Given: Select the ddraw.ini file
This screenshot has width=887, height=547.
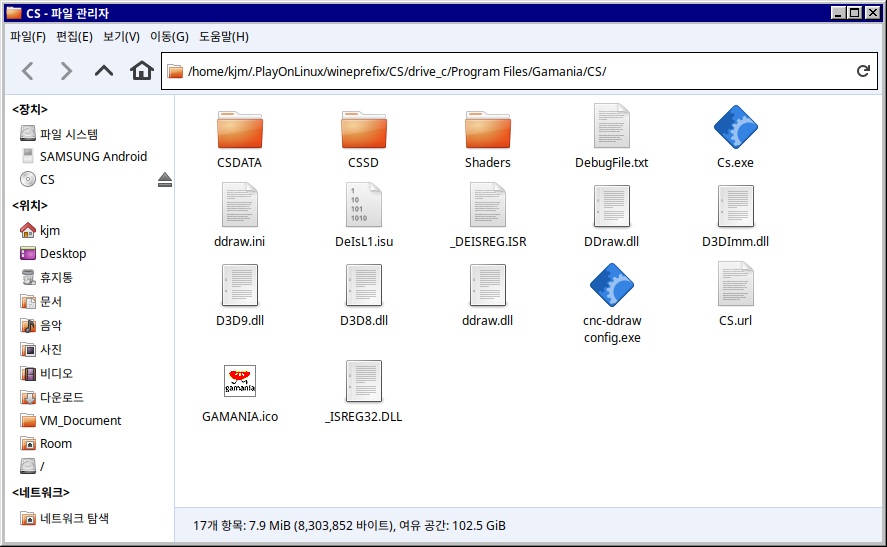Looking at the screenshot, I should point(240,216).
